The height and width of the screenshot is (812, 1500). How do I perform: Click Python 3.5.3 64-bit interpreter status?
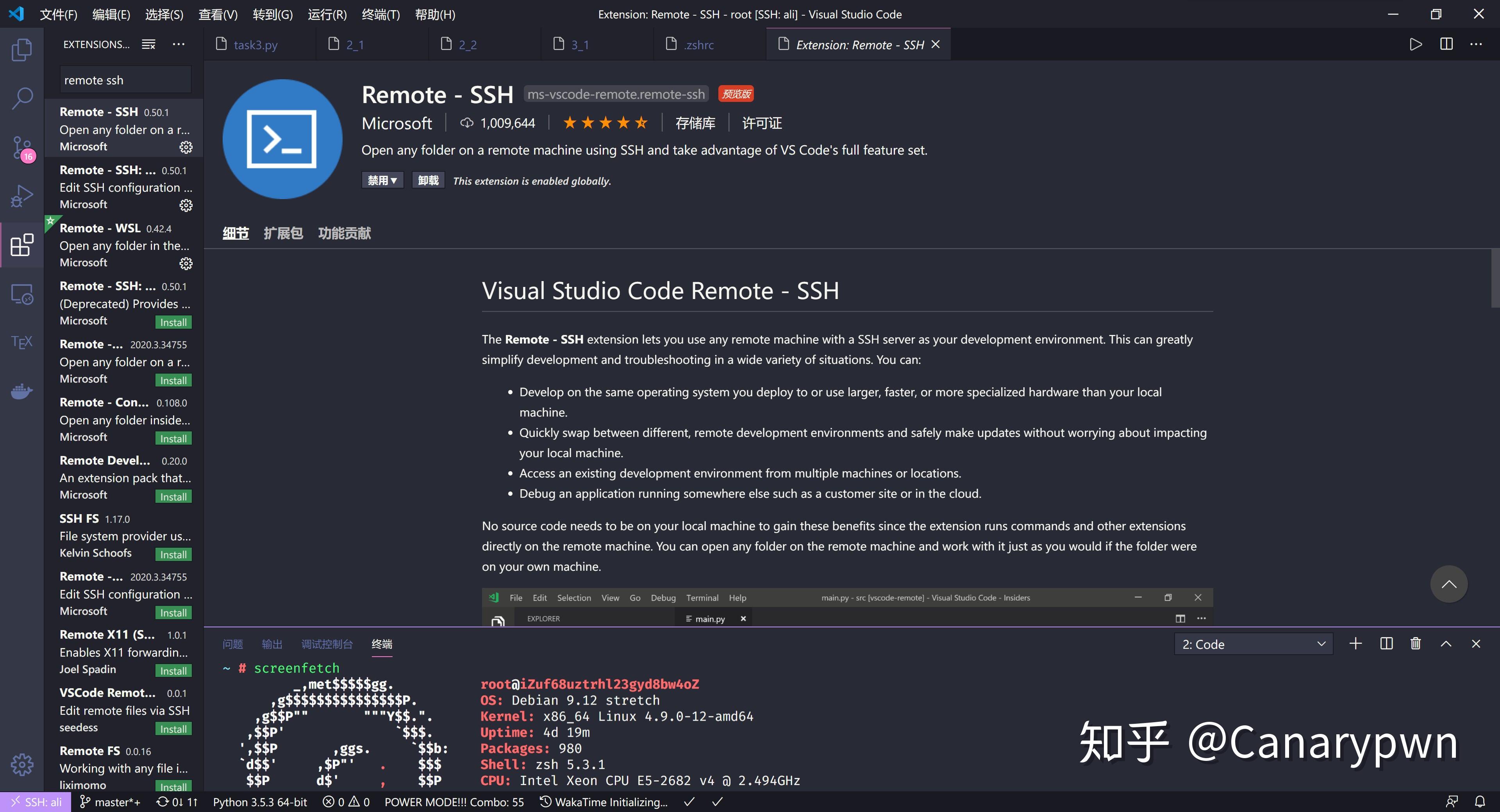[x=260, y=802]
